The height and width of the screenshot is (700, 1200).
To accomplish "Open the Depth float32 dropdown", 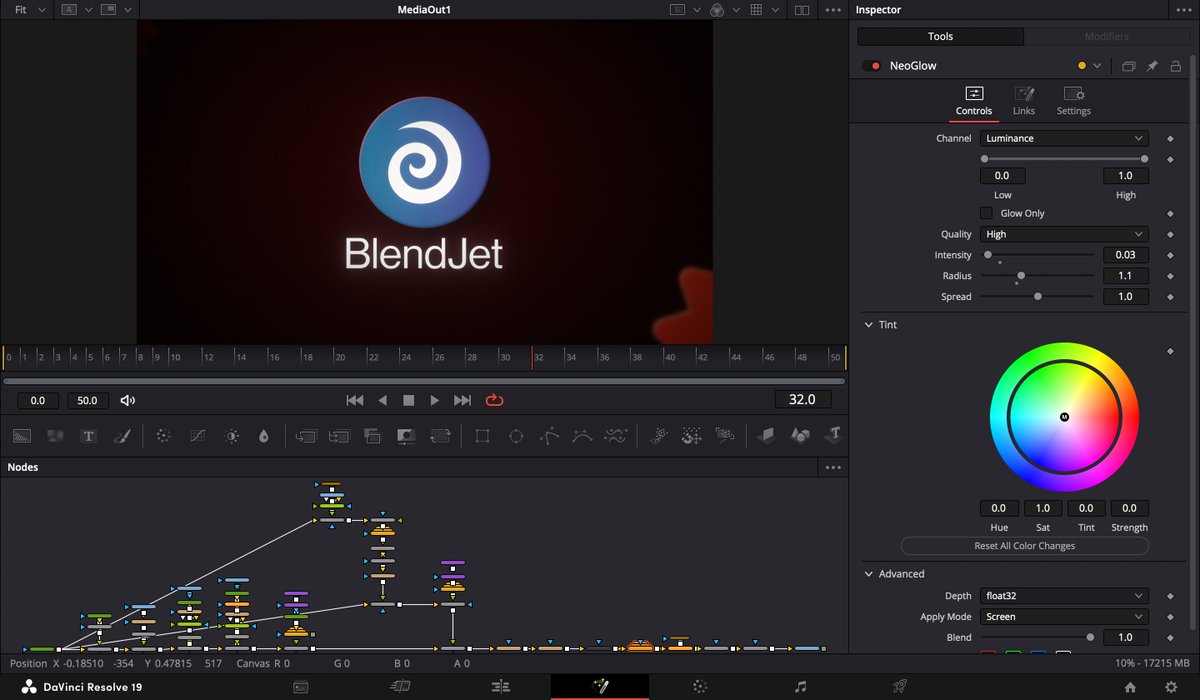I will (1064, 596).
